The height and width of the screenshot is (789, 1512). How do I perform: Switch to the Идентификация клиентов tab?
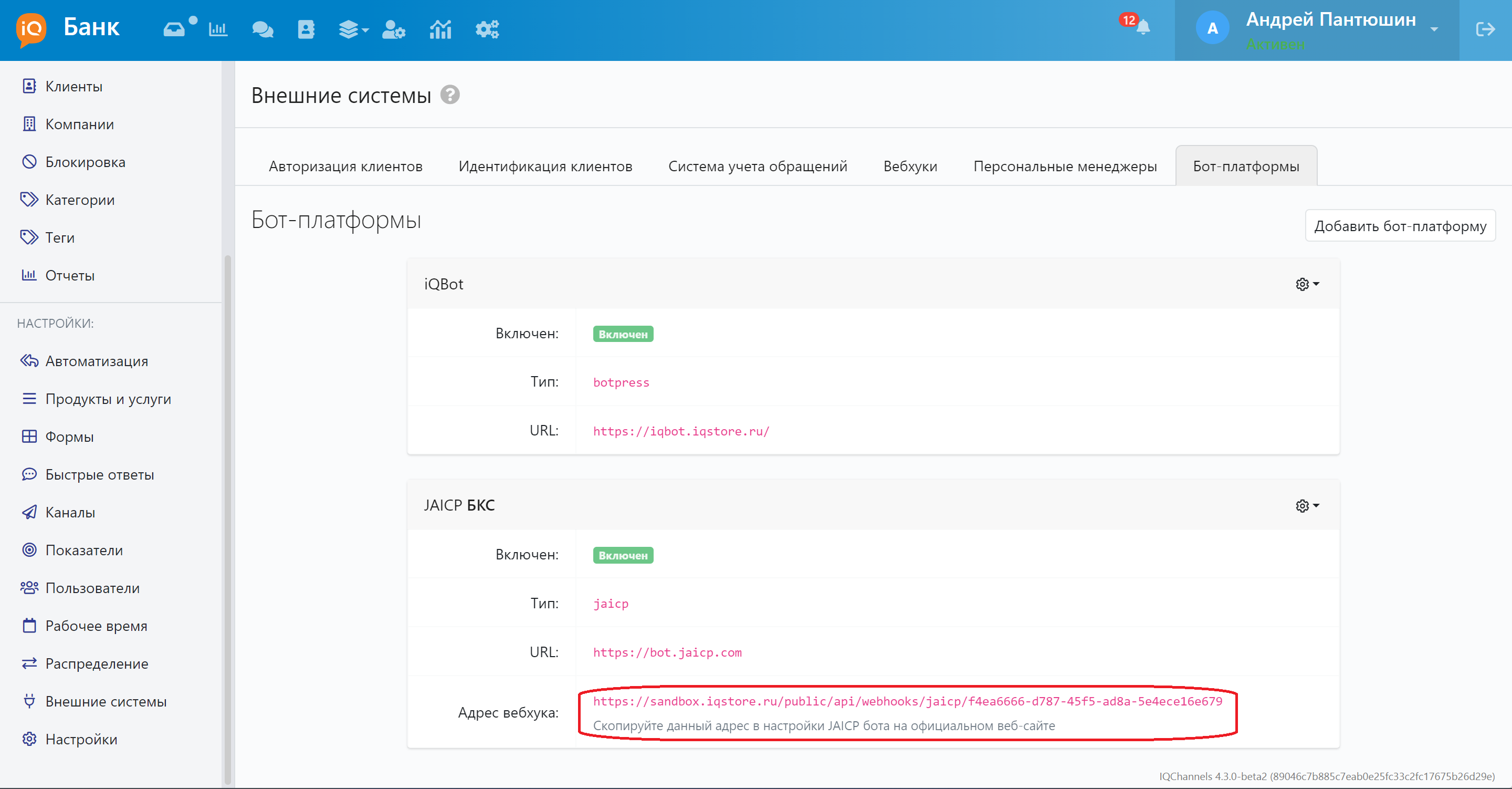[545, 167]
